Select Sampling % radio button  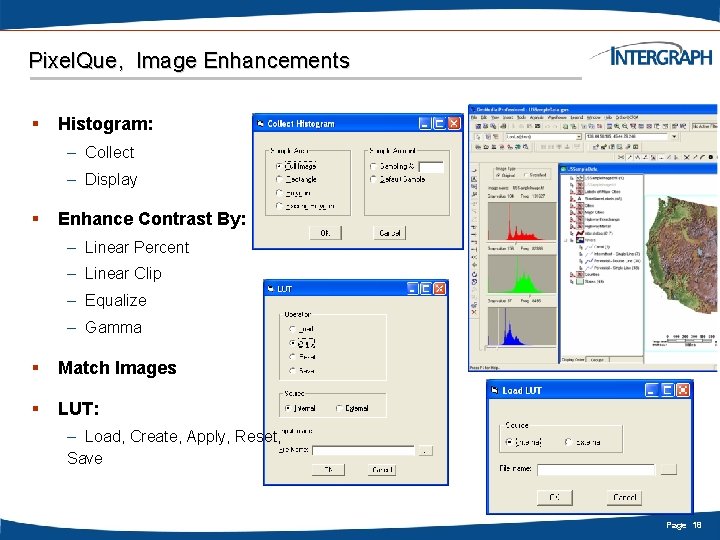click(373, 166)
